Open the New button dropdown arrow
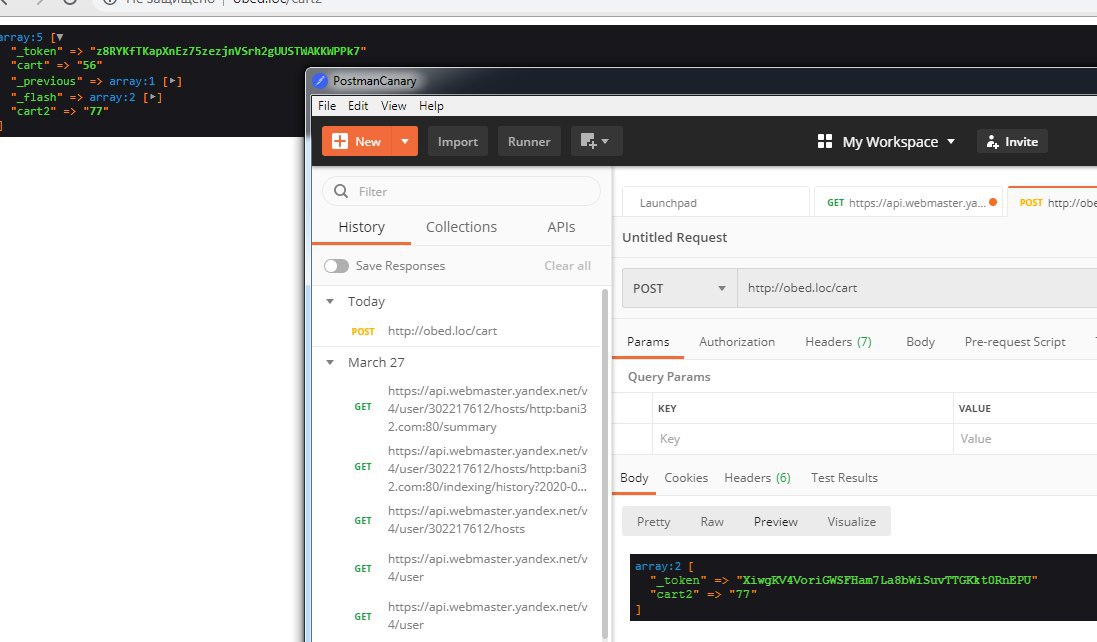 (x=404, y=141)
